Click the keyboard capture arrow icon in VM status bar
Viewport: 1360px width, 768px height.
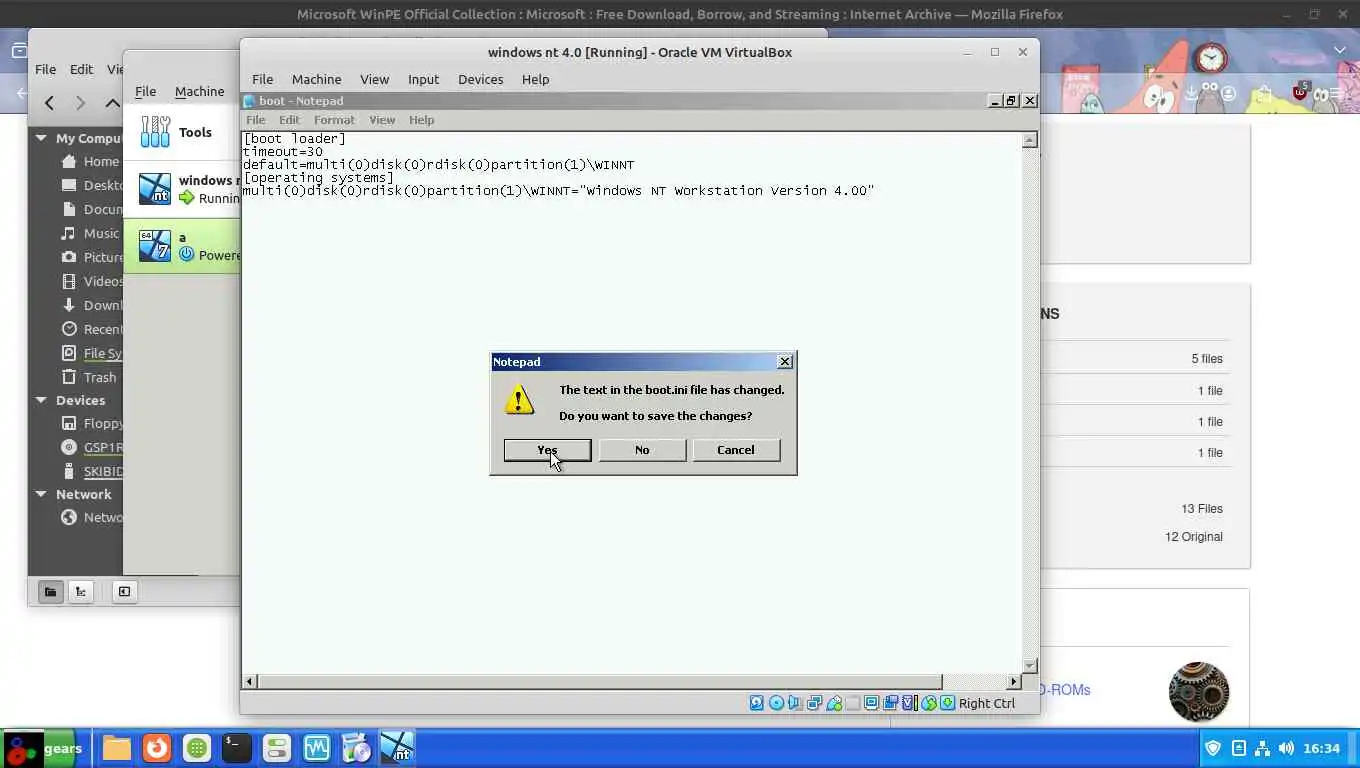[947, 703]
